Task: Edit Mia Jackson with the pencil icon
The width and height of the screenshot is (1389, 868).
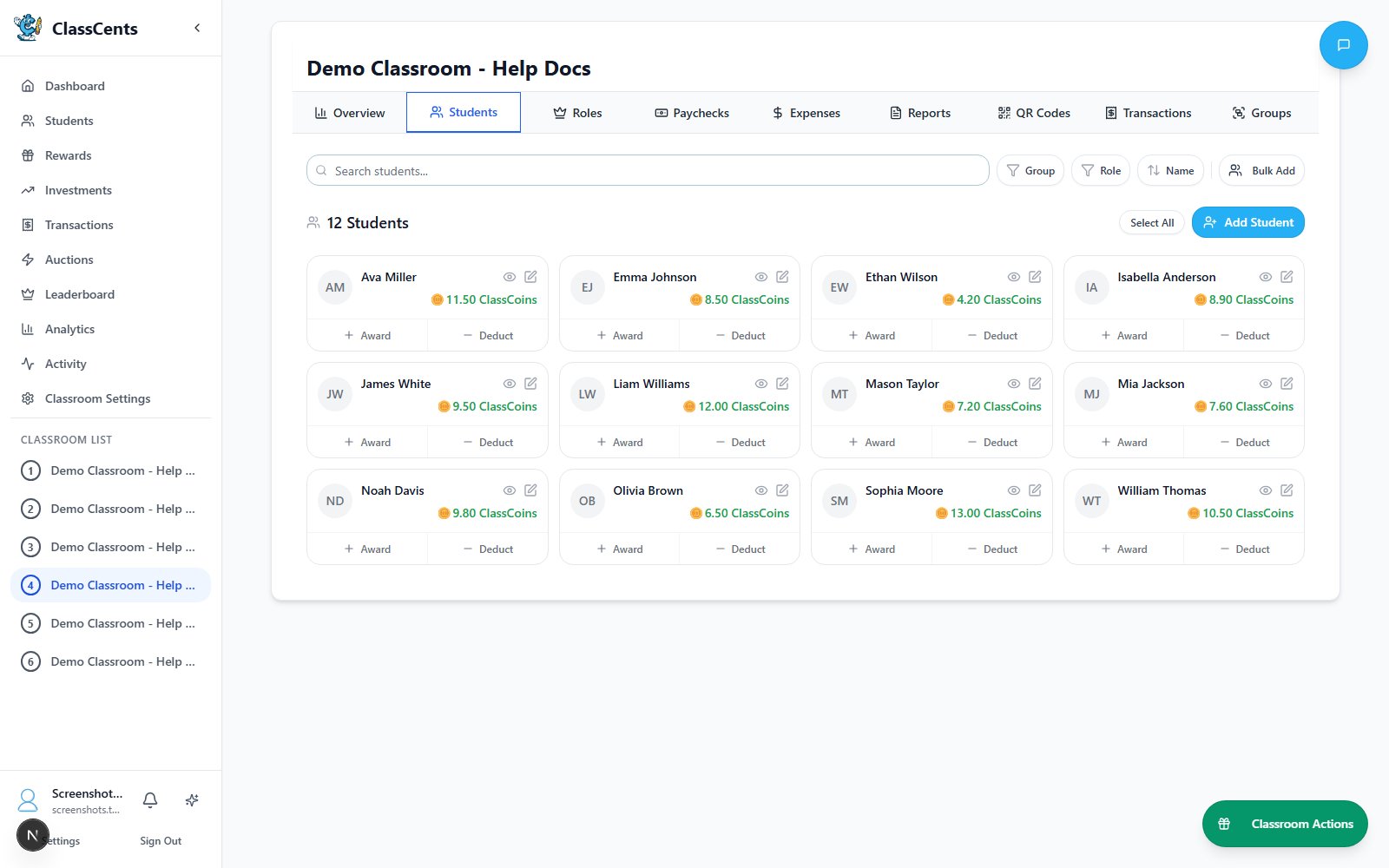Action: [1287, 383]
